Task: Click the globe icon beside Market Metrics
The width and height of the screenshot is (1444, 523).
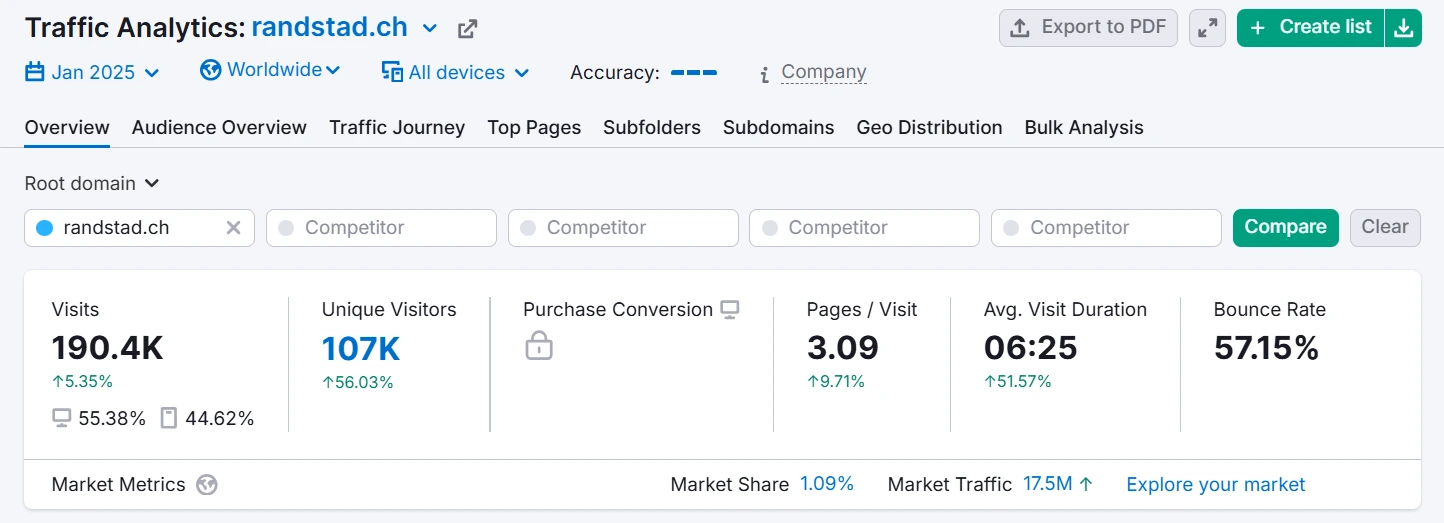Action: (x=207, y=485)
